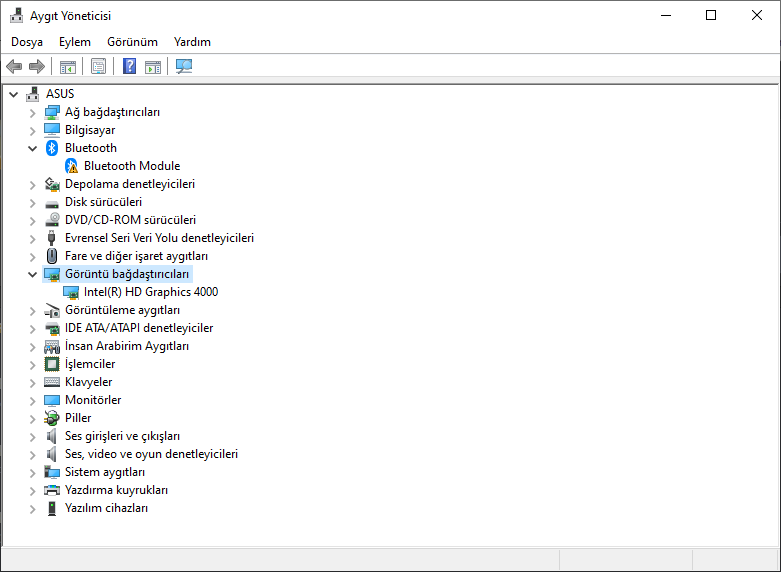Open the Properties toolbar icon

coord(99,66)
